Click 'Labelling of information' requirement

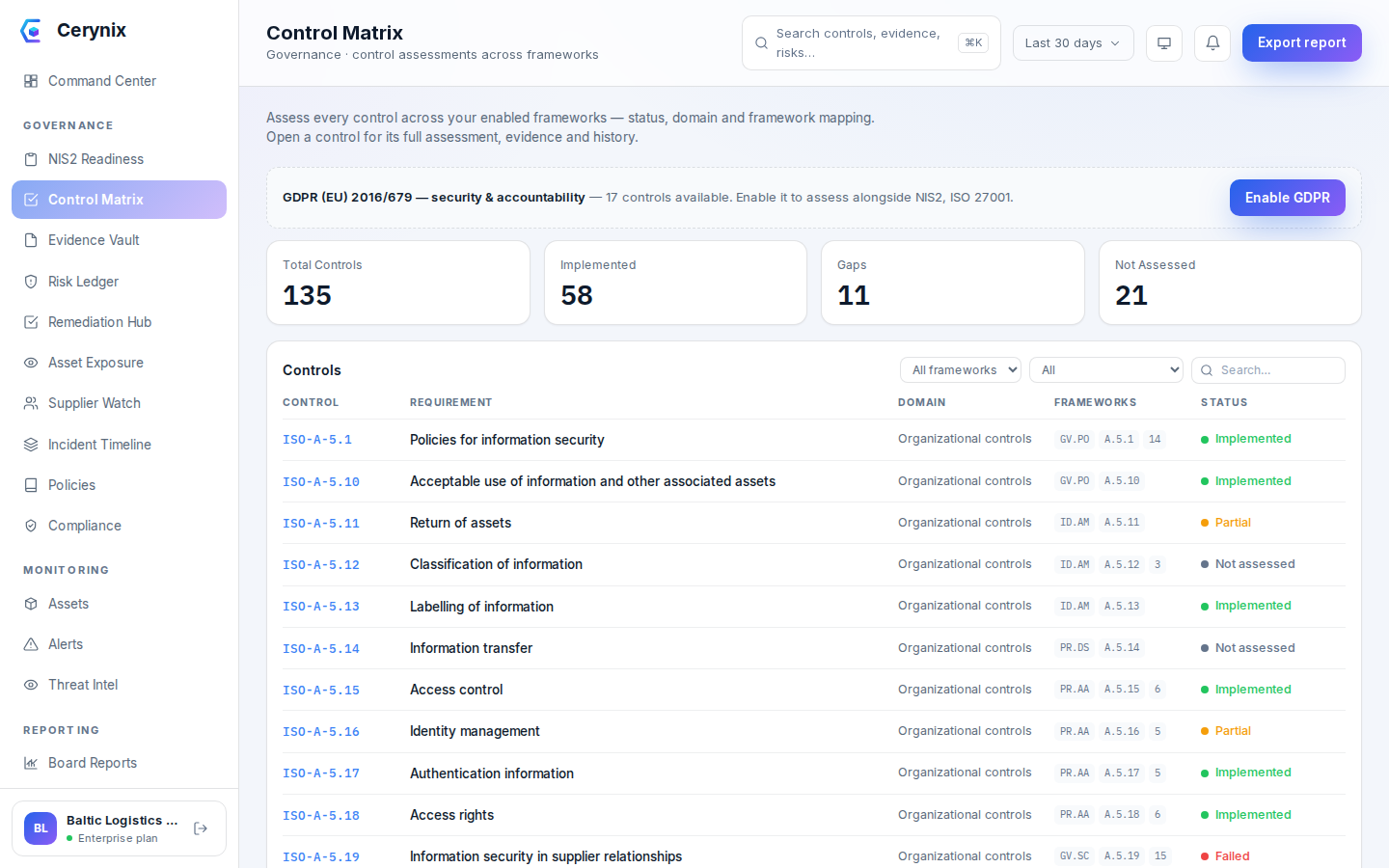pyautogui.click(x=481, y=607)
